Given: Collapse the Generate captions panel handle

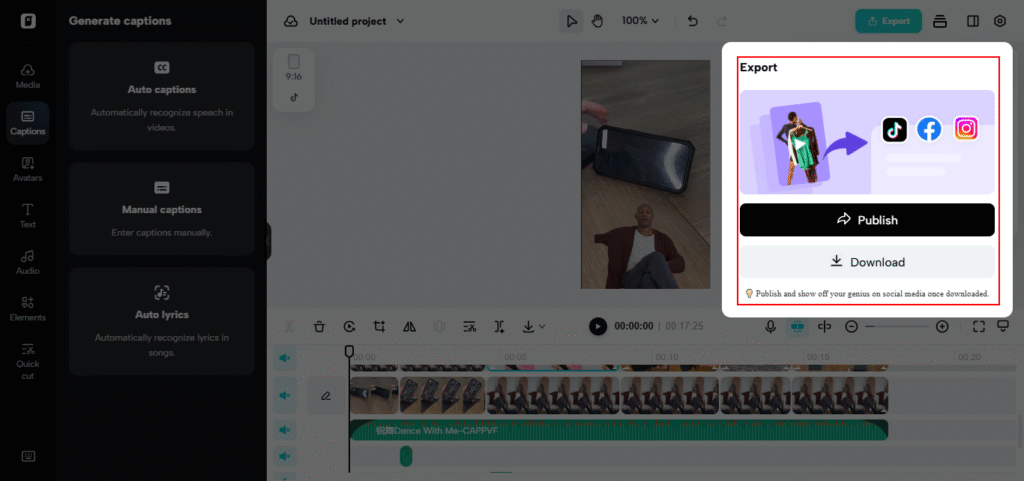Looking at the screenshot, I should coord(268,241).
